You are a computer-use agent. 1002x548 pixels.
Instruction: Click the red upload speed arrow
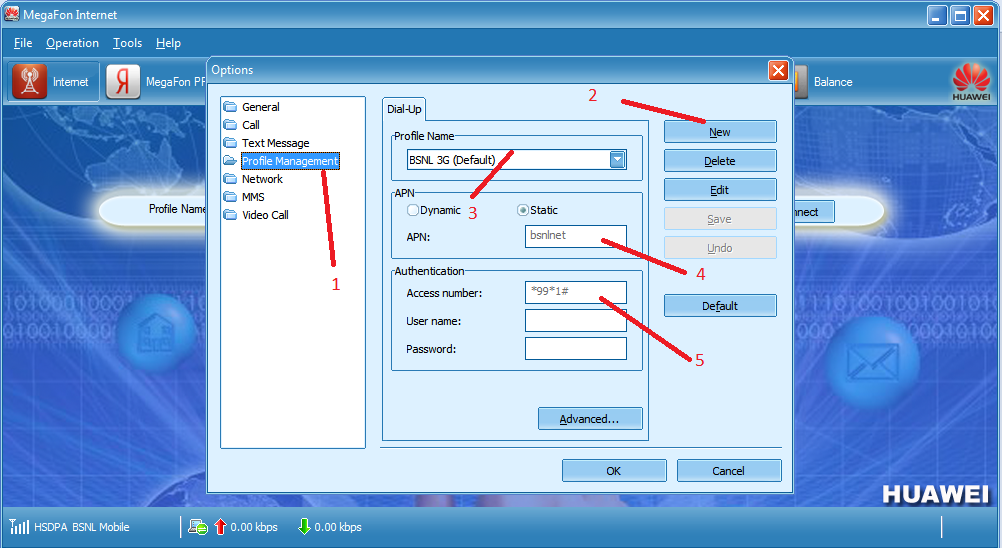(220, 526)
